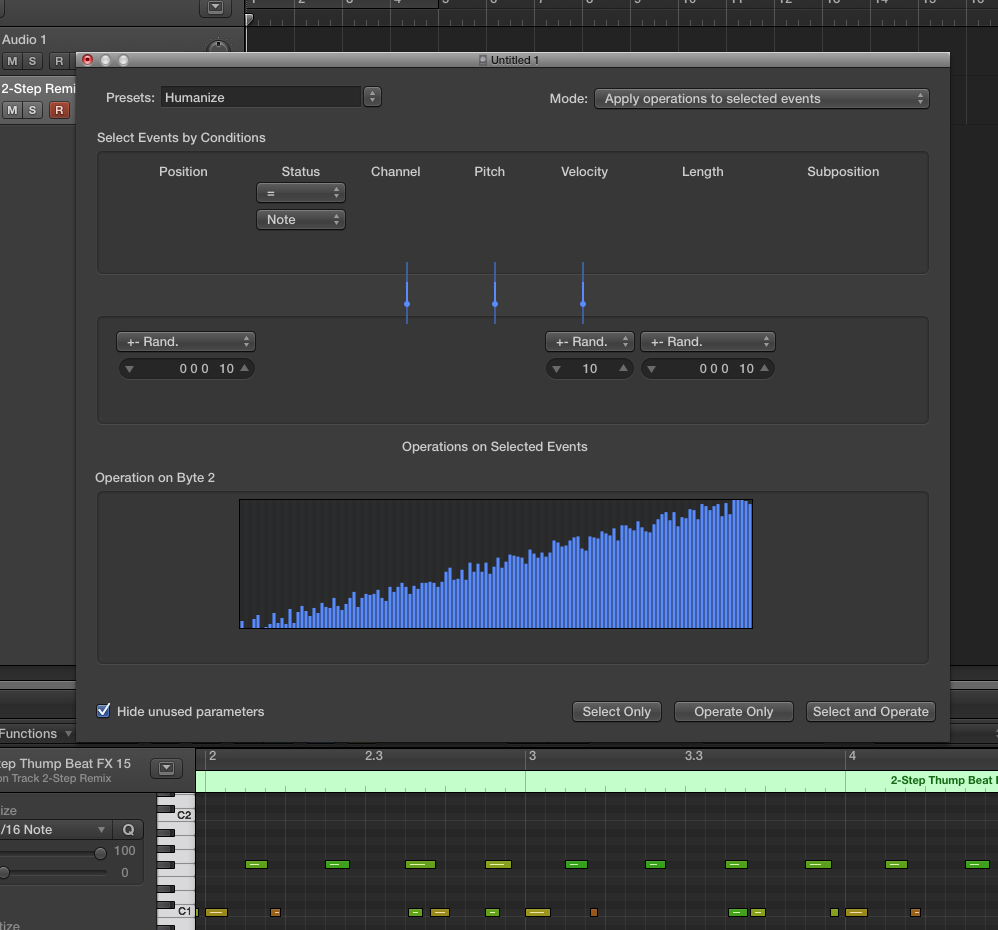
Task: Open the Mode dropdown menu
Action: click(x=761, y=98)
